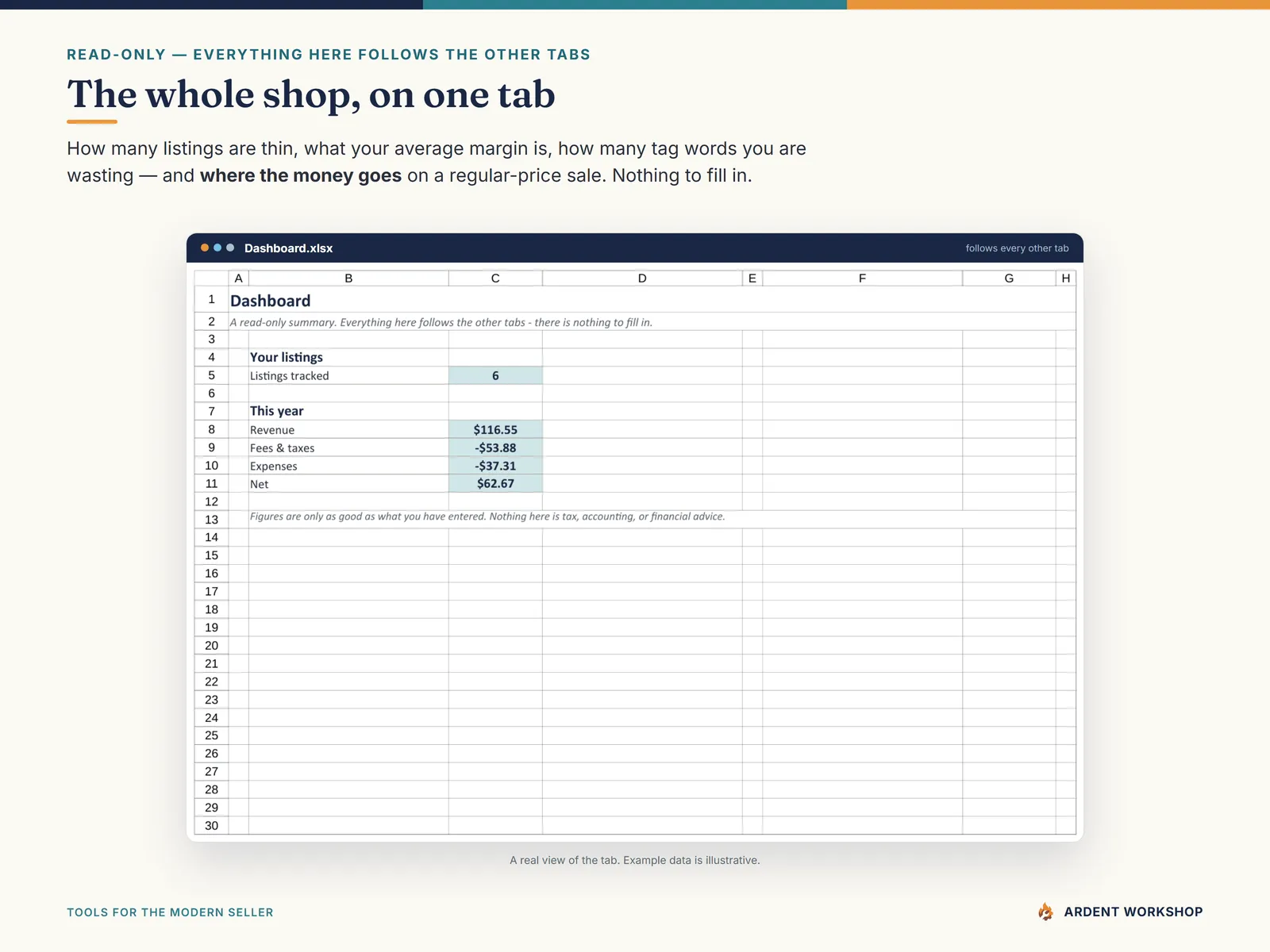Click the 'Your listings' heading cell

pos(348,357)
